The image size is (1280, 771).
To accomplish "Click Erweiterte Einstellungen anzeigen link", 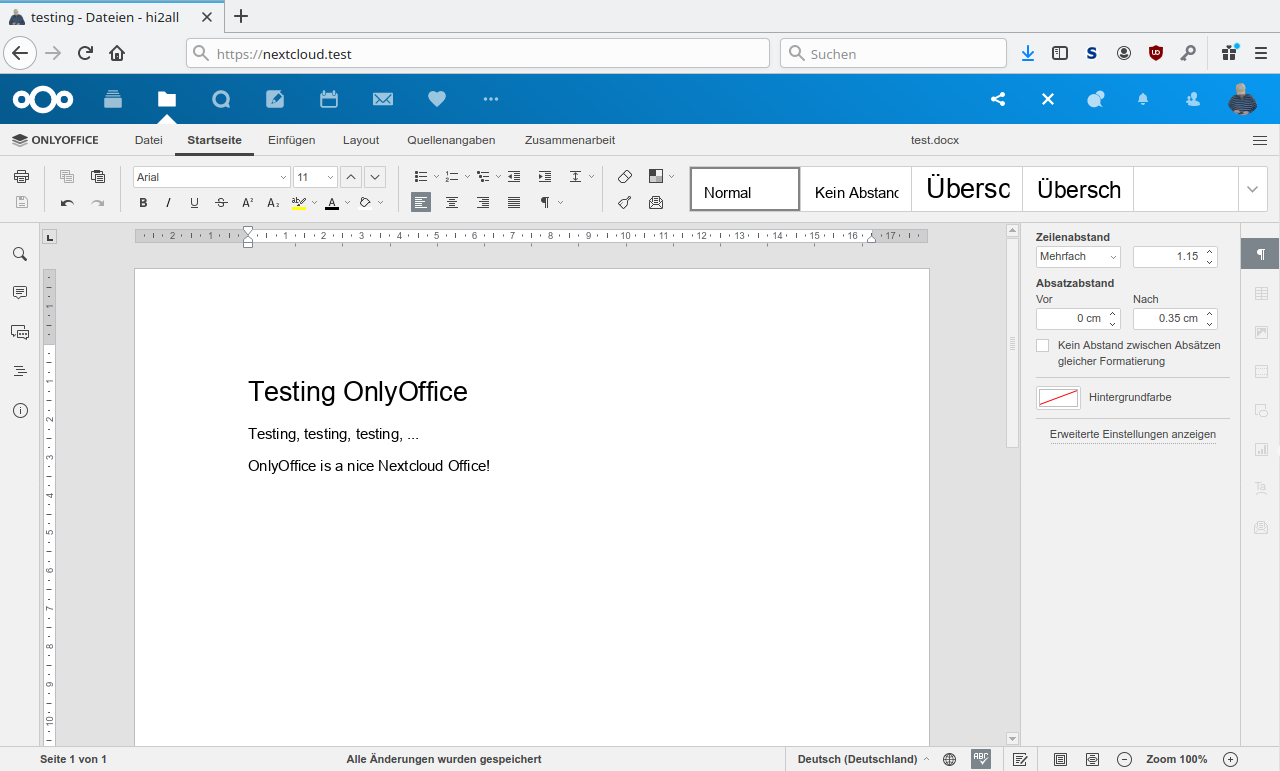I will click(1133, 434).
